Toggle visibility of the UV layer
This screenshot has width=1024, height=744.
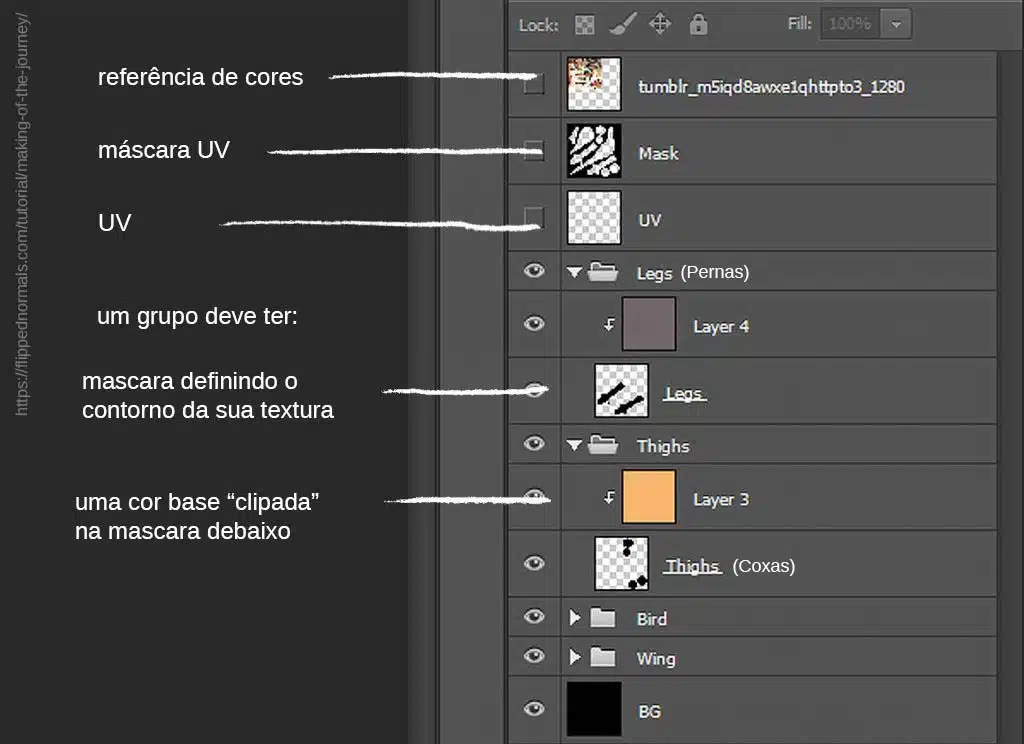pyautogui.click(x=535, y=218)
